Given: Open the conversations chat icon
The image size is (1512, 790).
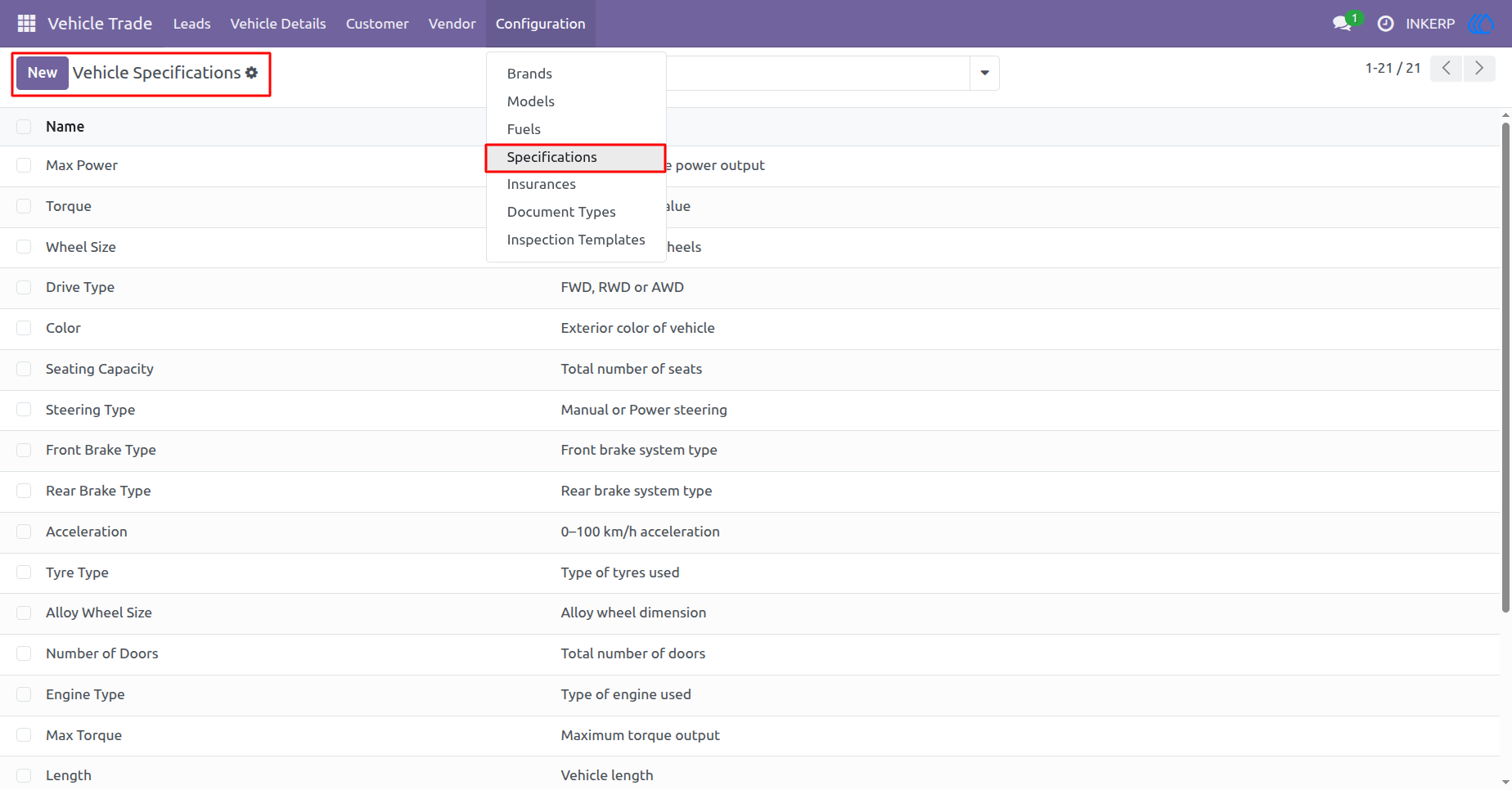Looking at the screenshot, I should click(1342, 24).
